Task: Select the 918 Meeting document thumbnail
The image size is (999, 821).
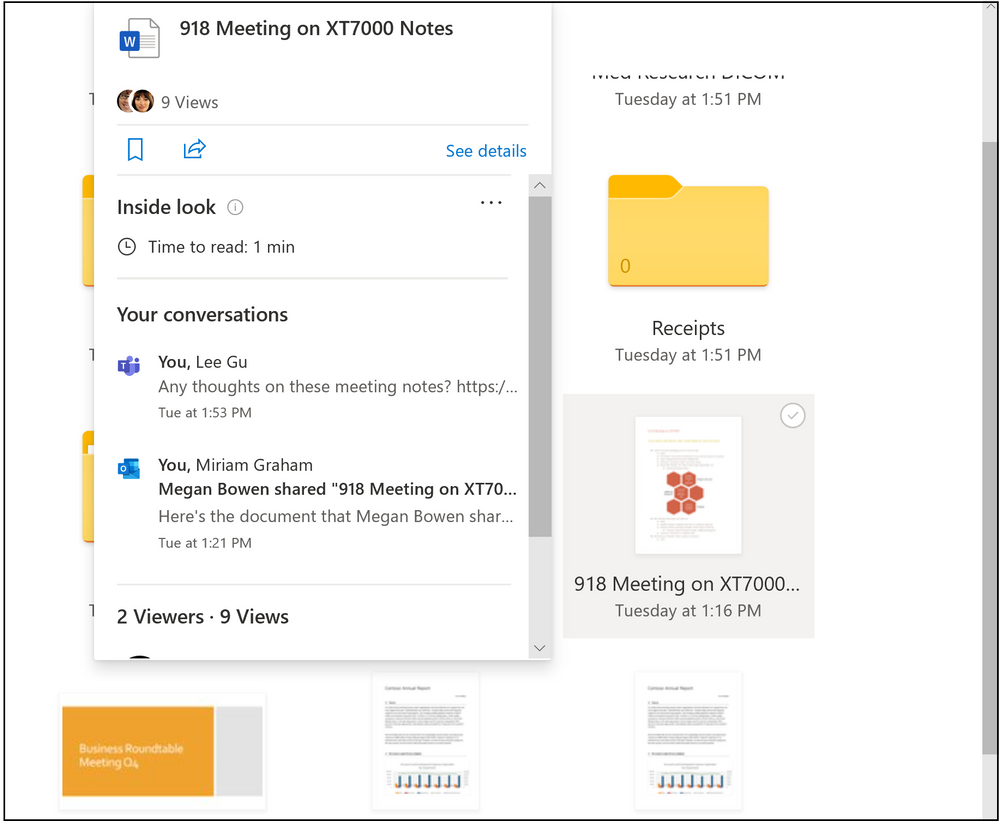Action: coord(688,484)
